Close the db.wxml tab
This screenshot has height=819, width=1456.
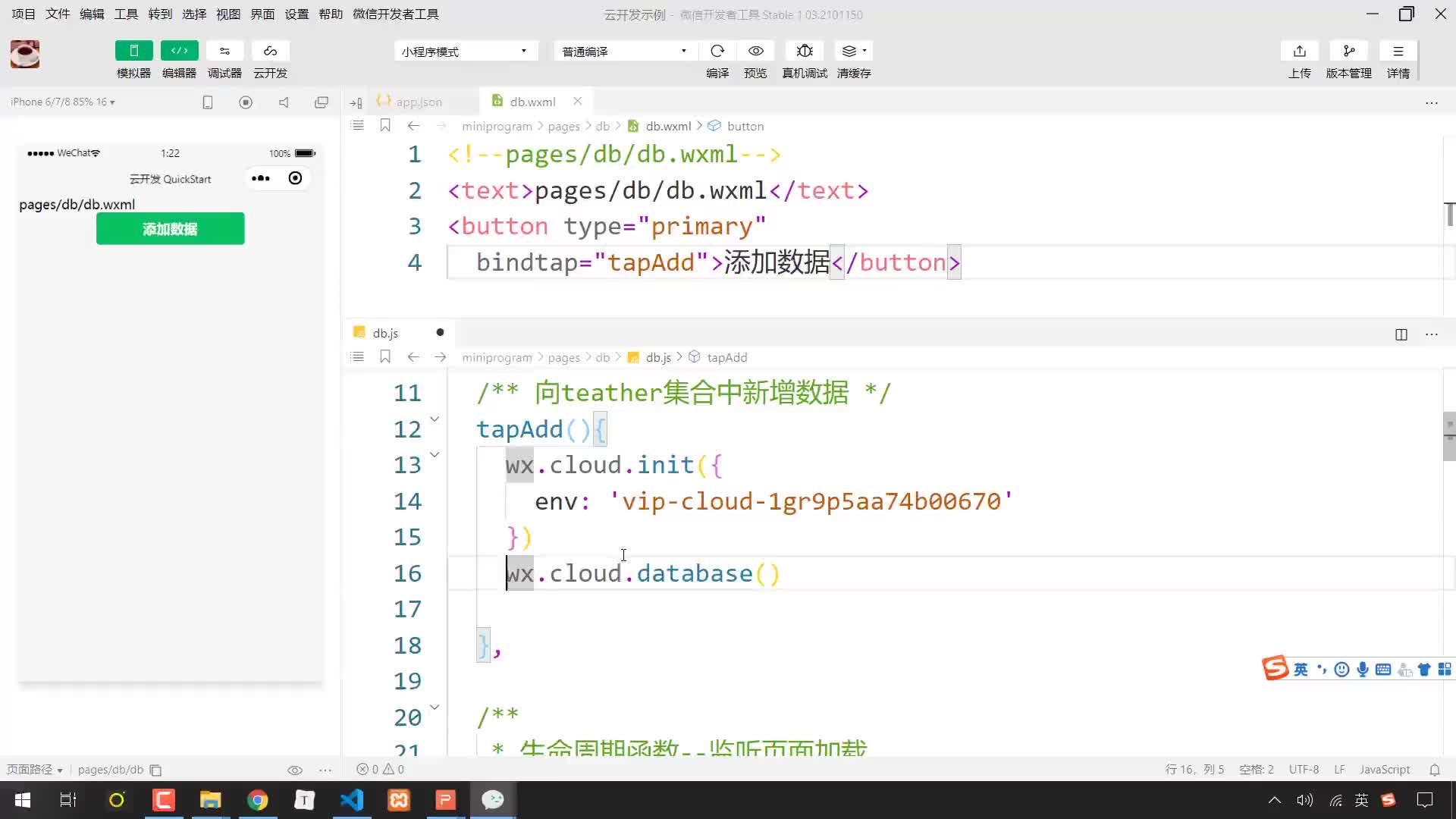click(578, 101)
